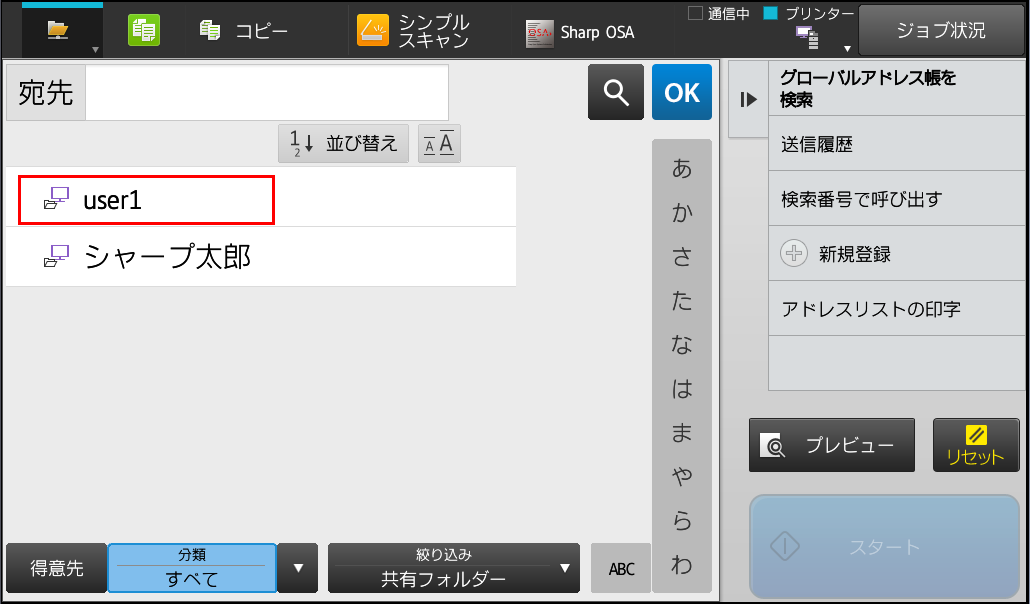Tap the リセット reset button
1030x604 pixels.
pyautogui.click(x=976, y=445)
